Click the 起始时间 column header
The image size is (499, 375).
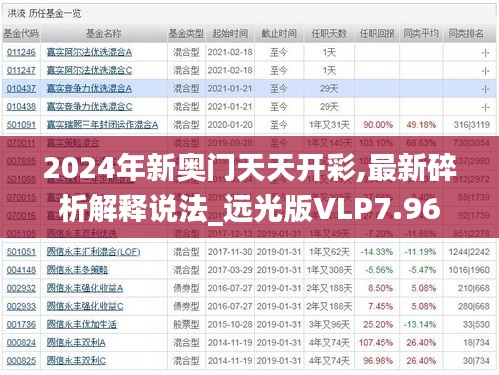point(230,33)
